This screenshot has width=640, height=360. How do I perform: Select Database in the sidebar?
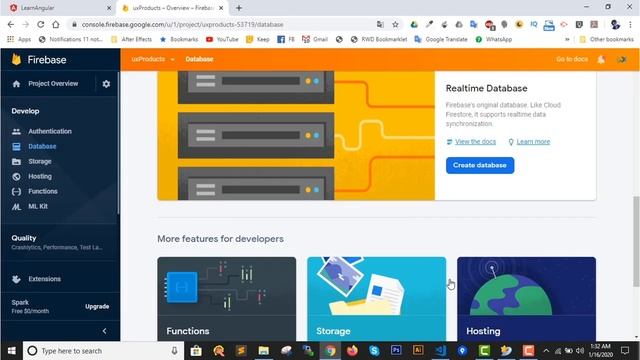tap(42, 146)
